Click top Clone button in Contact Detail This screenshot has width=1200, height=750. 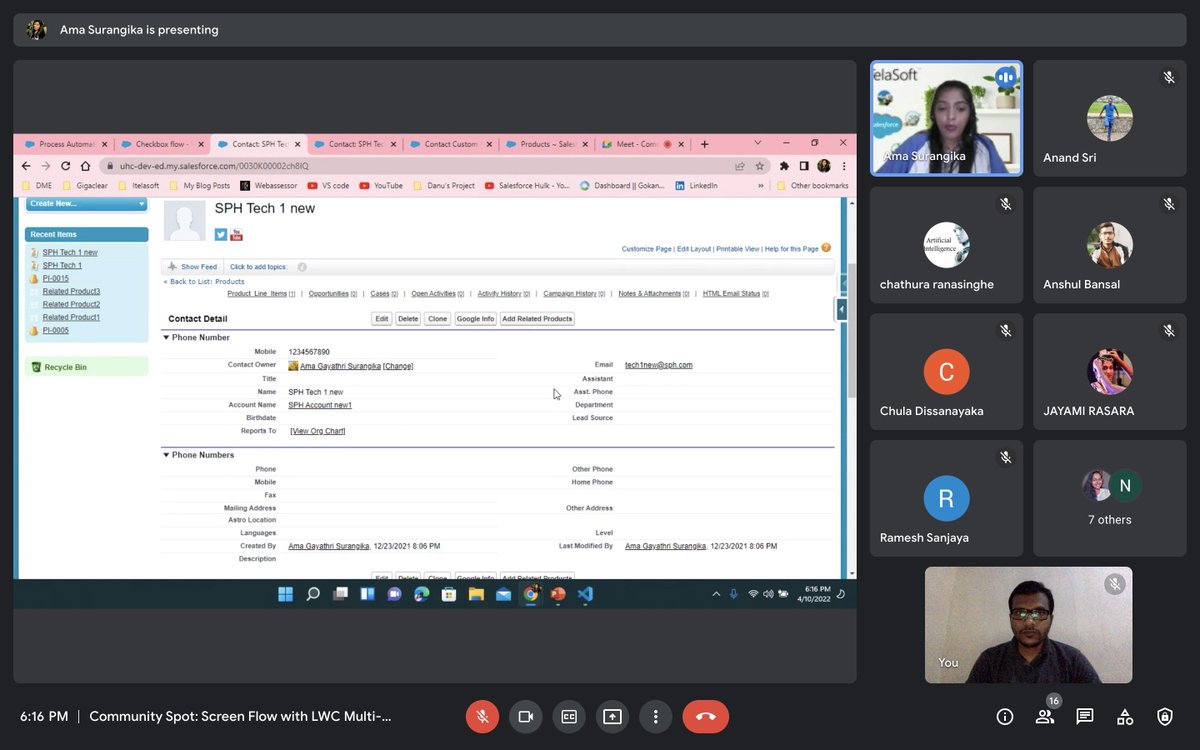click(437, 319)
